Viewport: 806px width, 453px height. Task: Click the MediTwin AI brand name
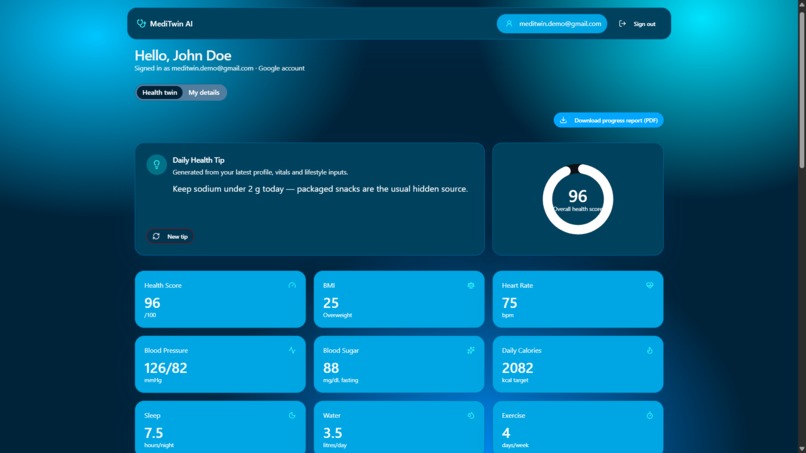(x=171, y=24)
